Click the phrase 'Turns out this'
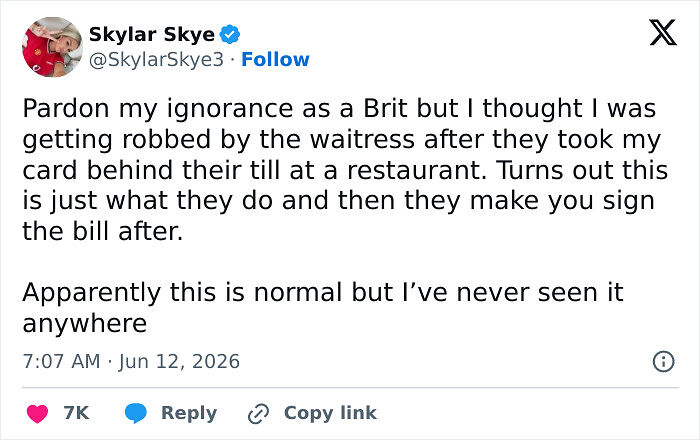700x440 pixels. [x=582, y=170]
